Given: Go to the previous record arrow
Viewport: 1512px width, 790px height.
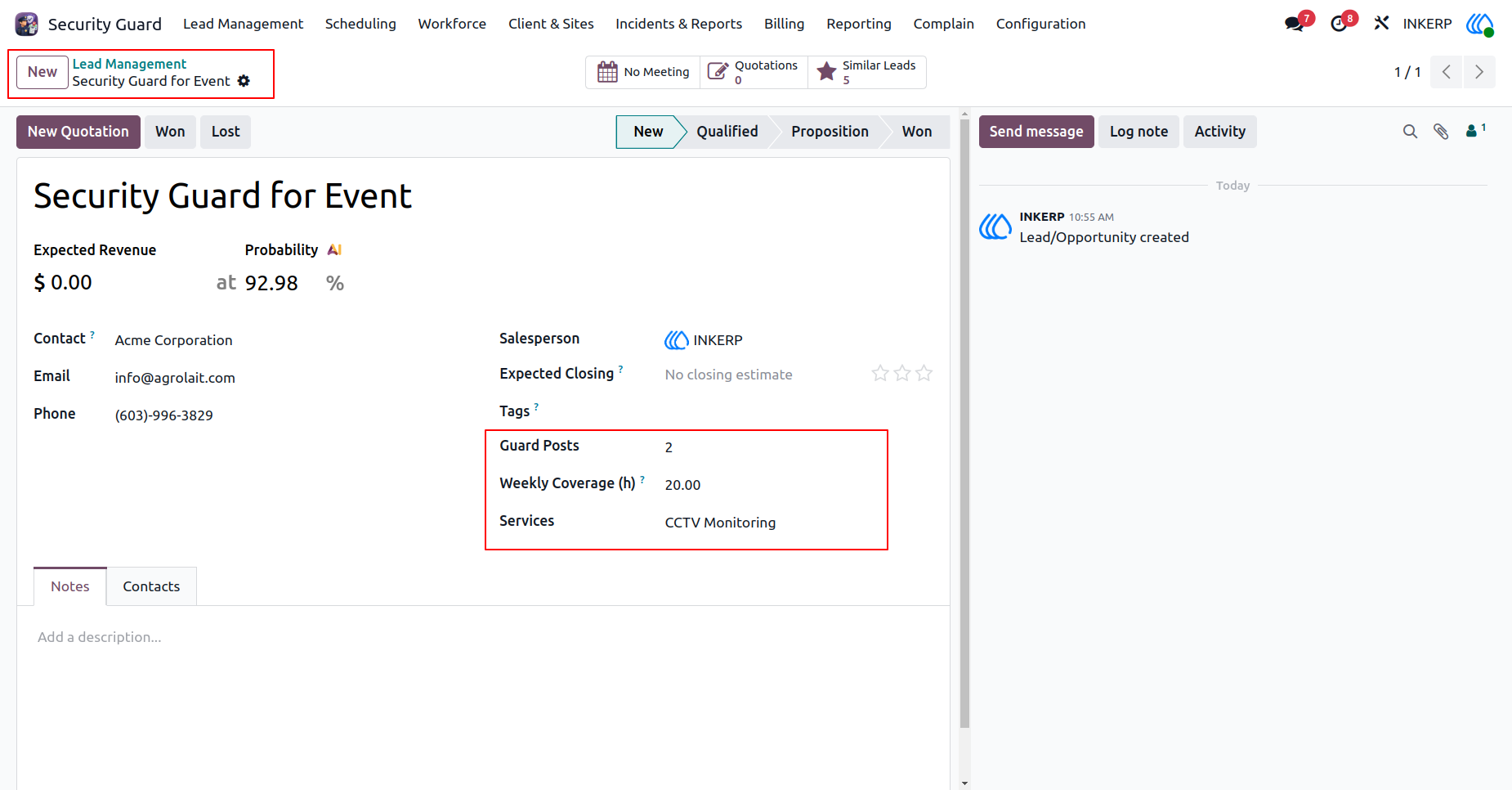Looking at the screenshot, I should tap(1447, 72).
